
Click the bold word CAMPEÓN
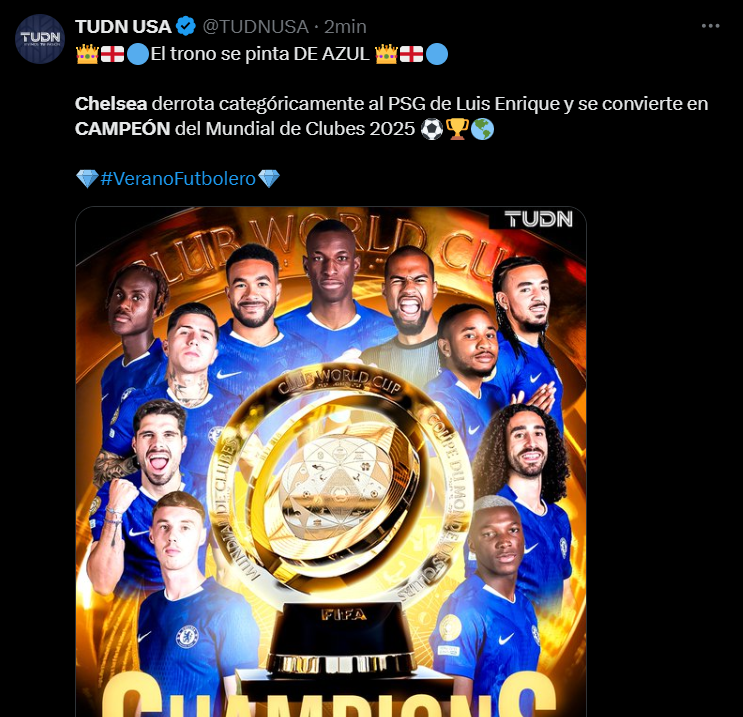pos(123,129)
